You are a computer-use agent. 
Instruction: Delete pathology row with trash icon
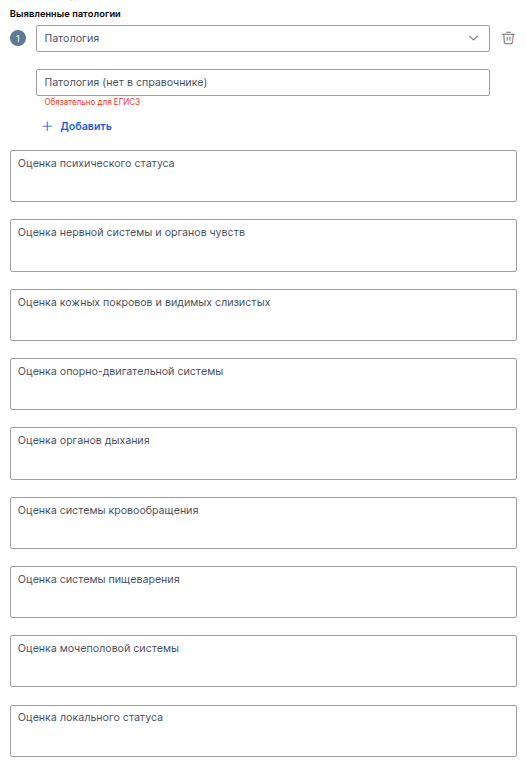click(508, 38)
